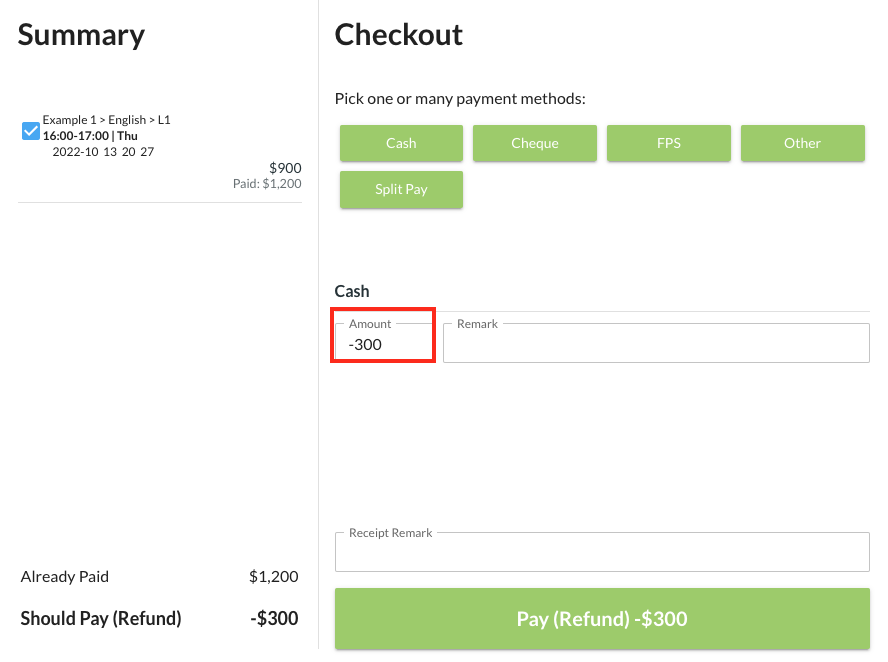Viewport: 888px width, 662px height.
Task: Click the Checkout heading
Action: (x=398, y=35)
